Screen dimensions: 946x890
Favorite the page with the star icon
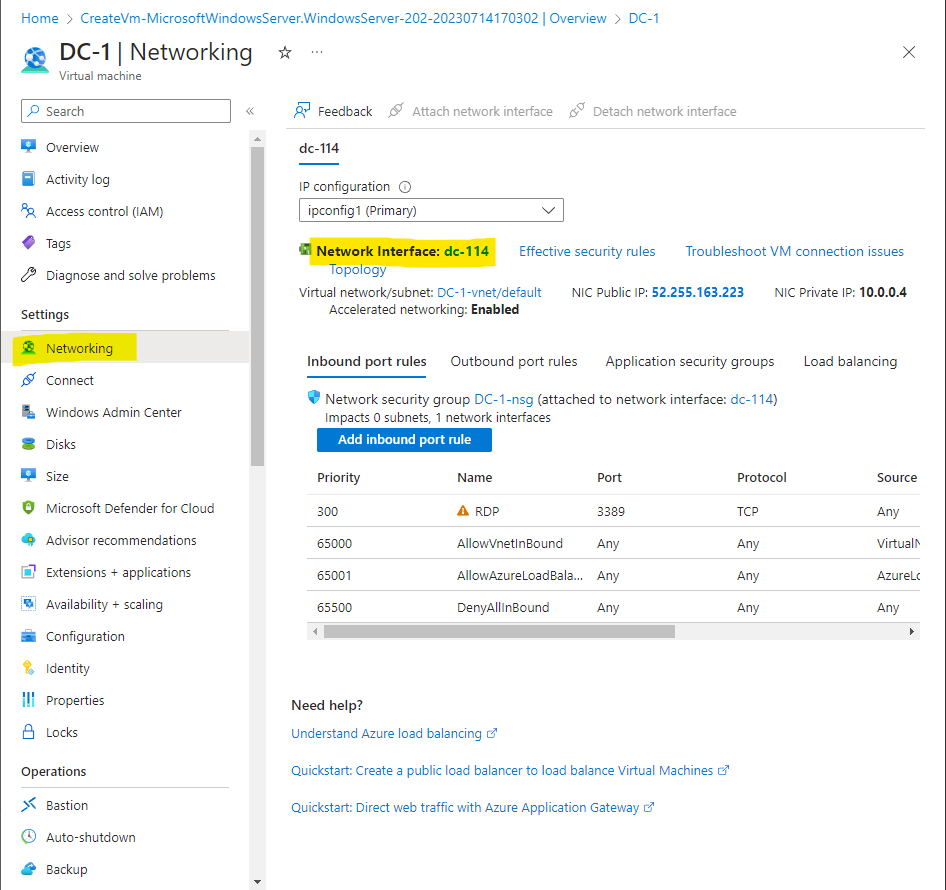click(x=285, y=52)
